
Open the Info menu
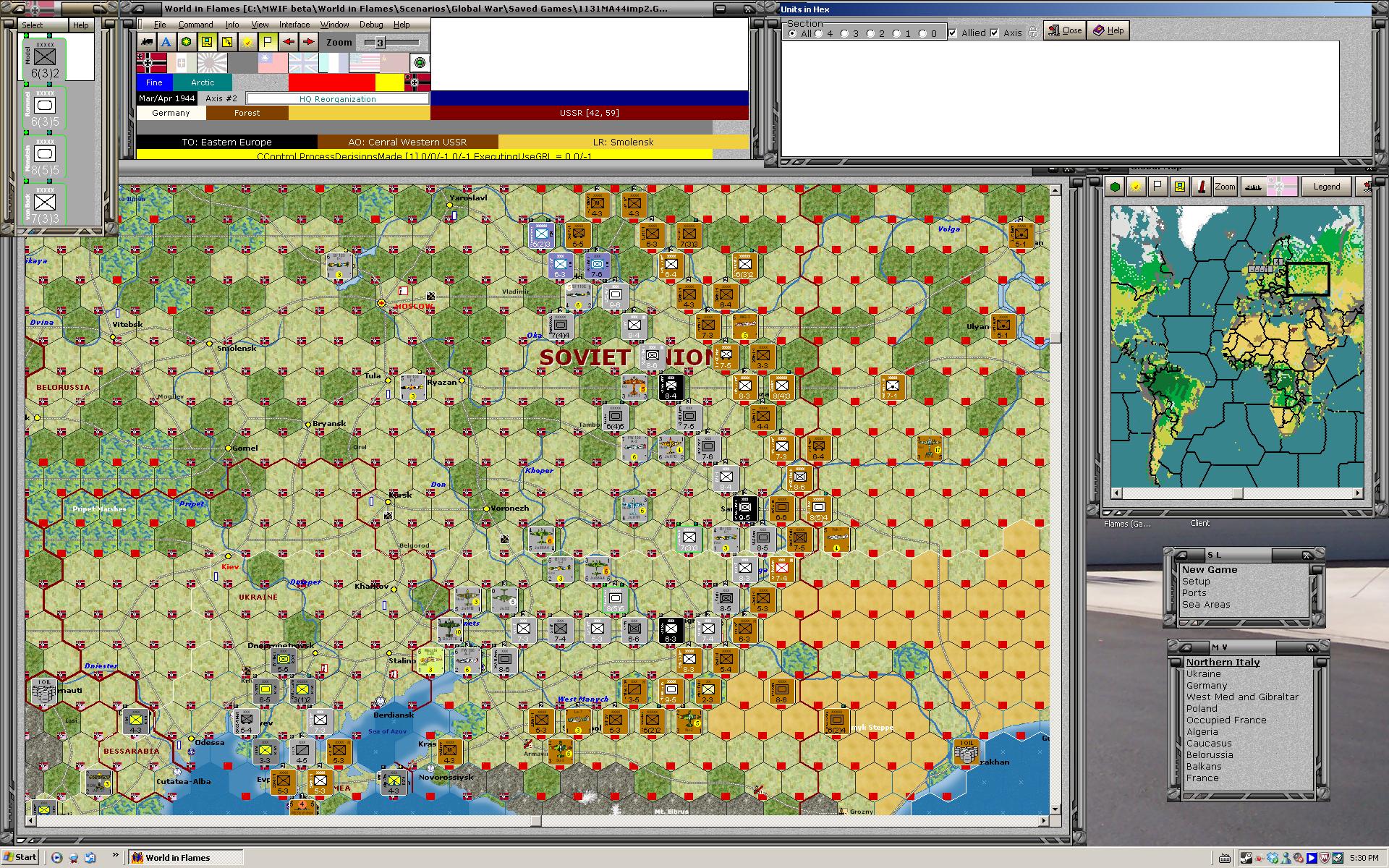tap(231, 25)
